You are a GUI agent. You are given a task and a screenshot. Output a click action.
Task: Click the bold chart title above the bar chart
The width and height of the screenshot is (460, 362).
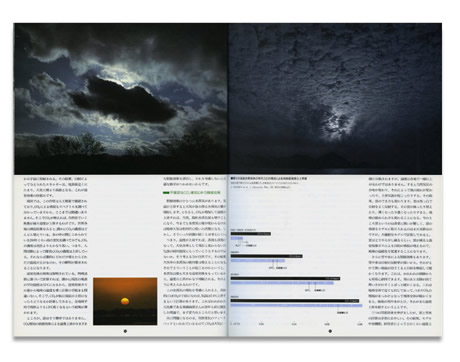[x=269, y=179]
